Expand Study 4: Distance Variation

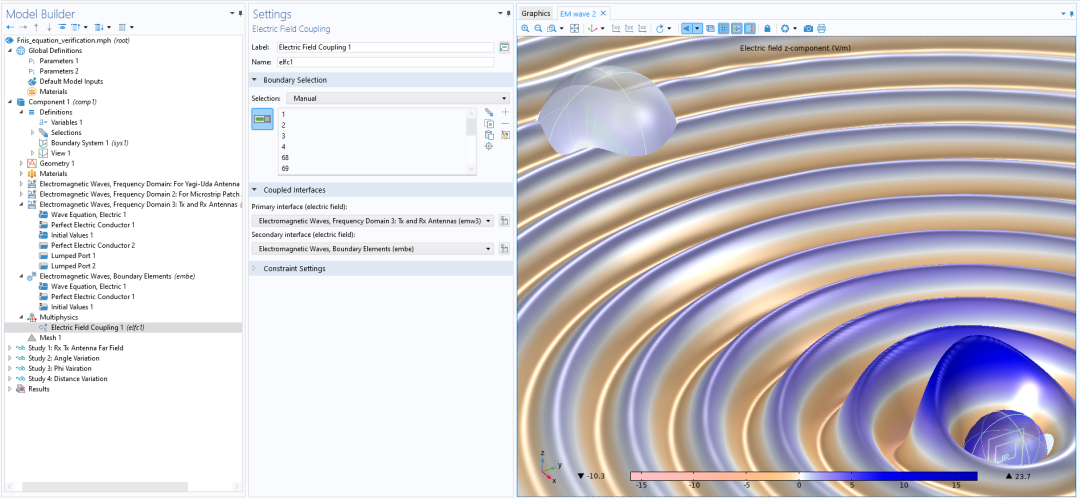point(10,378)
